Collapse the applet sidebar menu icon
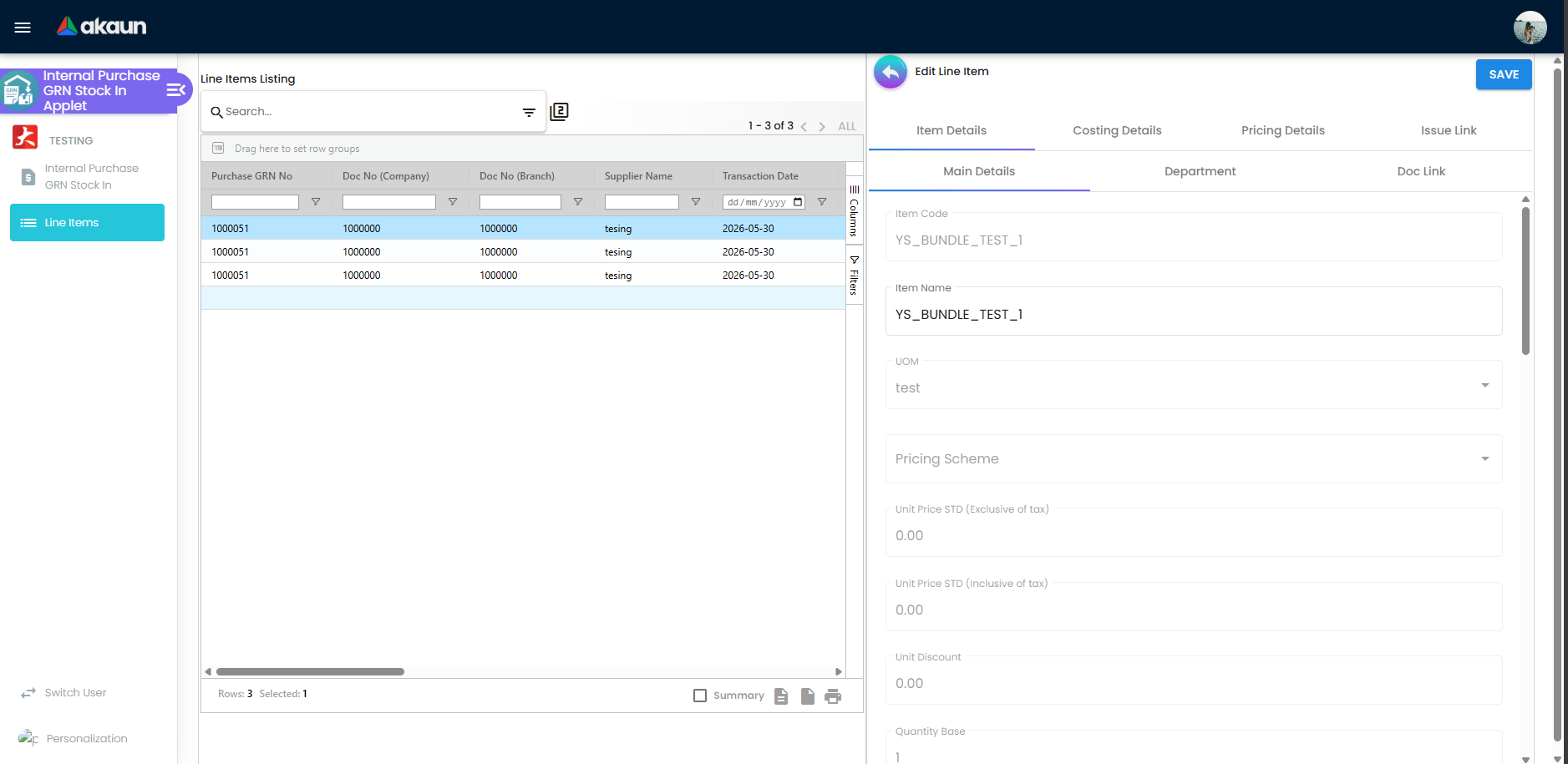Viewport: 1568px width, 764px height. (x=175, y=90)
